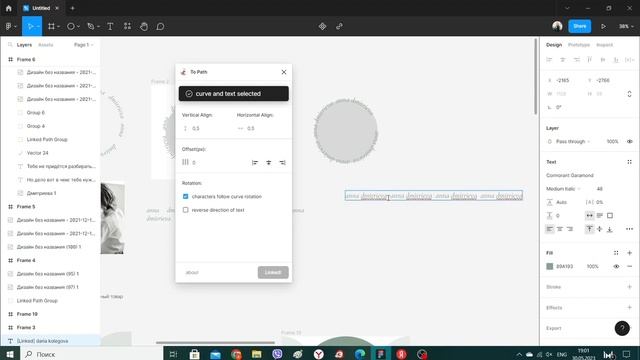Open the Page 1 dropdown
The image size is (640, 360).
click(x=84, y=45)
